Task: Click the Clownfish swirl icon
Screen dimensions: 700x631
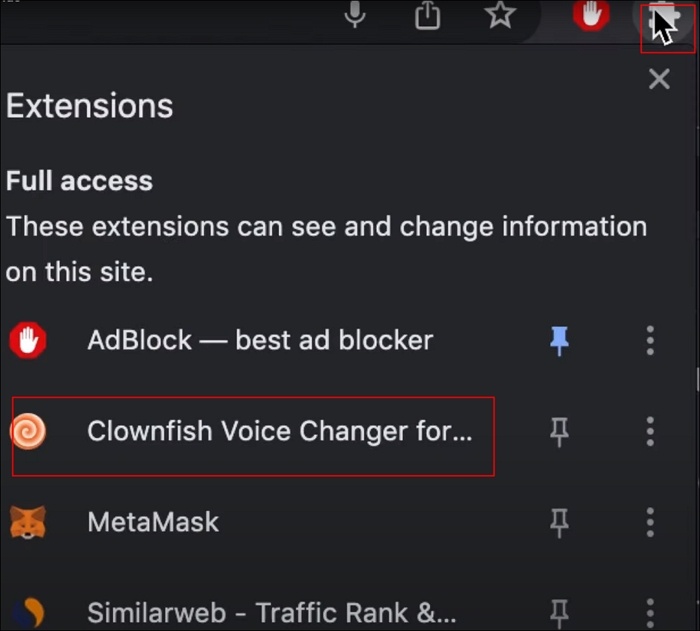Action: click(28, 432)
